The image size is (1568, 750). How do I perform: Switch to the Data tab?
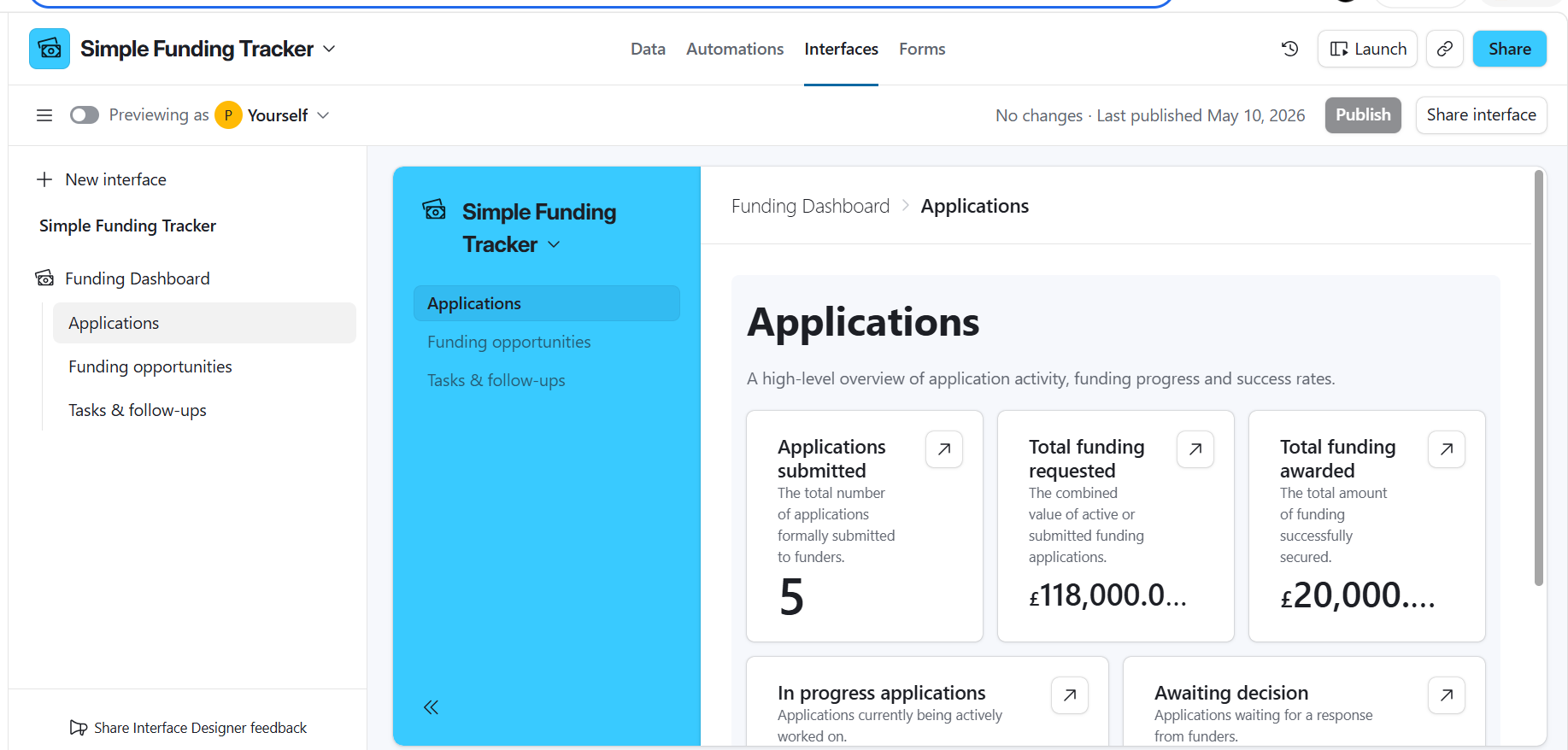coord(648,50)
